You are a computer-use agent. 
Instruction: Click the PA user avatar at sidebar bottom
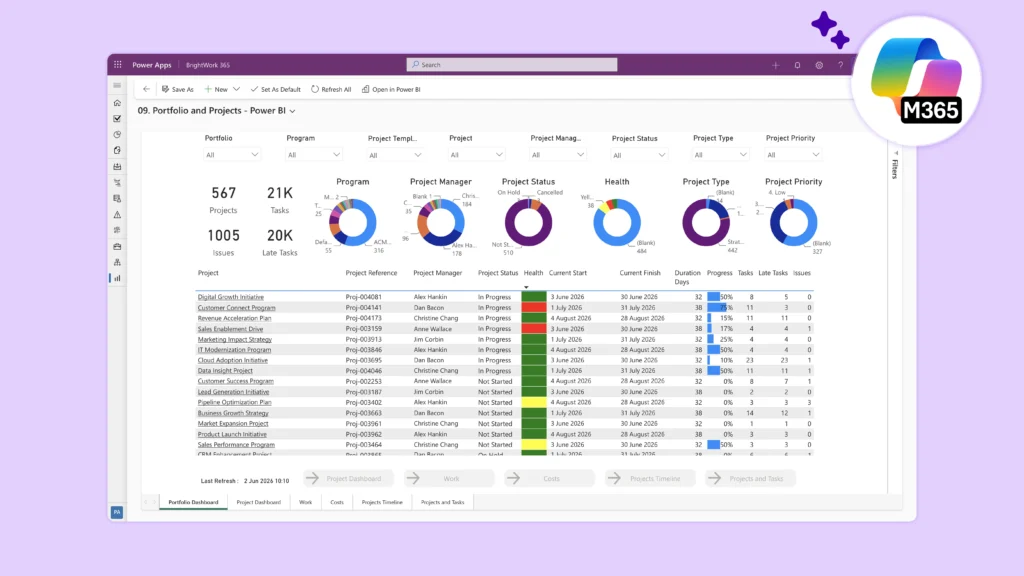[x=117, y=512]
